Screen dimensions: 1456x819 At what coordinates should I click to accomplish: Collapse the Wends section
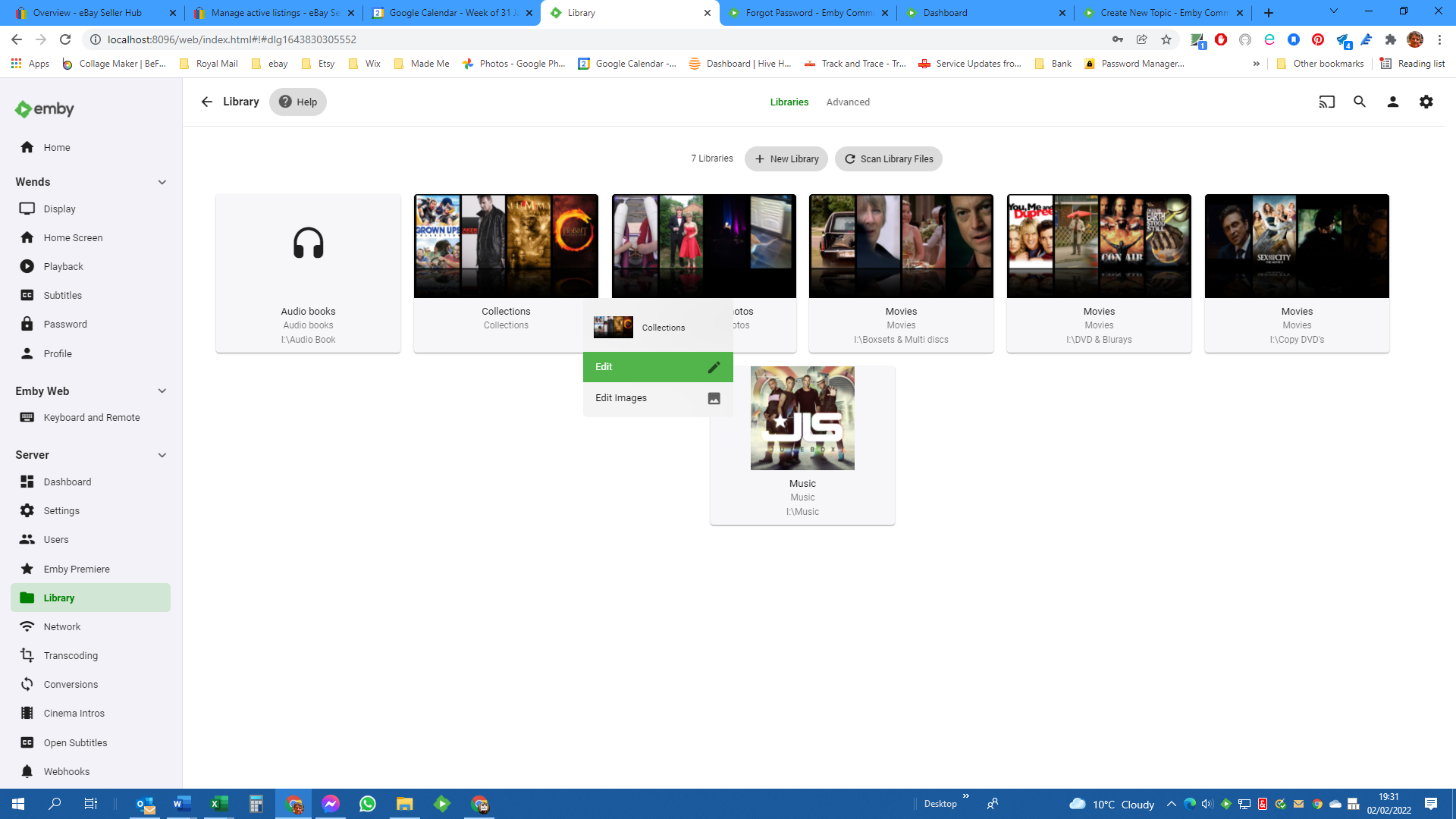(162, 182)
